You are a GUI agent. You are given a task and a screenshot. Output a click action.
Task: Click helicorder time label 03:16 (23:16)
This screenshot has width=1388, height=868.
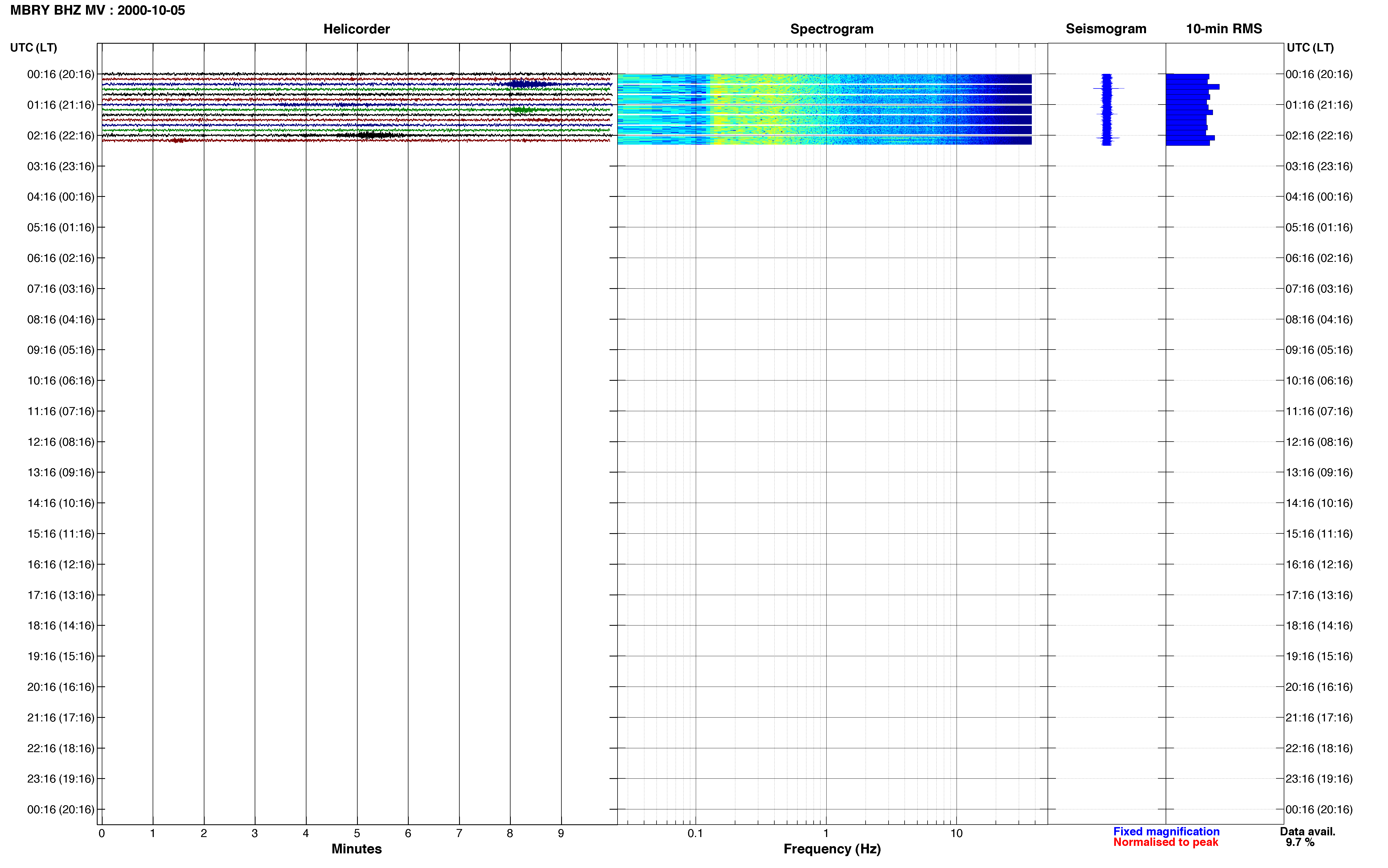coord(61,166)
